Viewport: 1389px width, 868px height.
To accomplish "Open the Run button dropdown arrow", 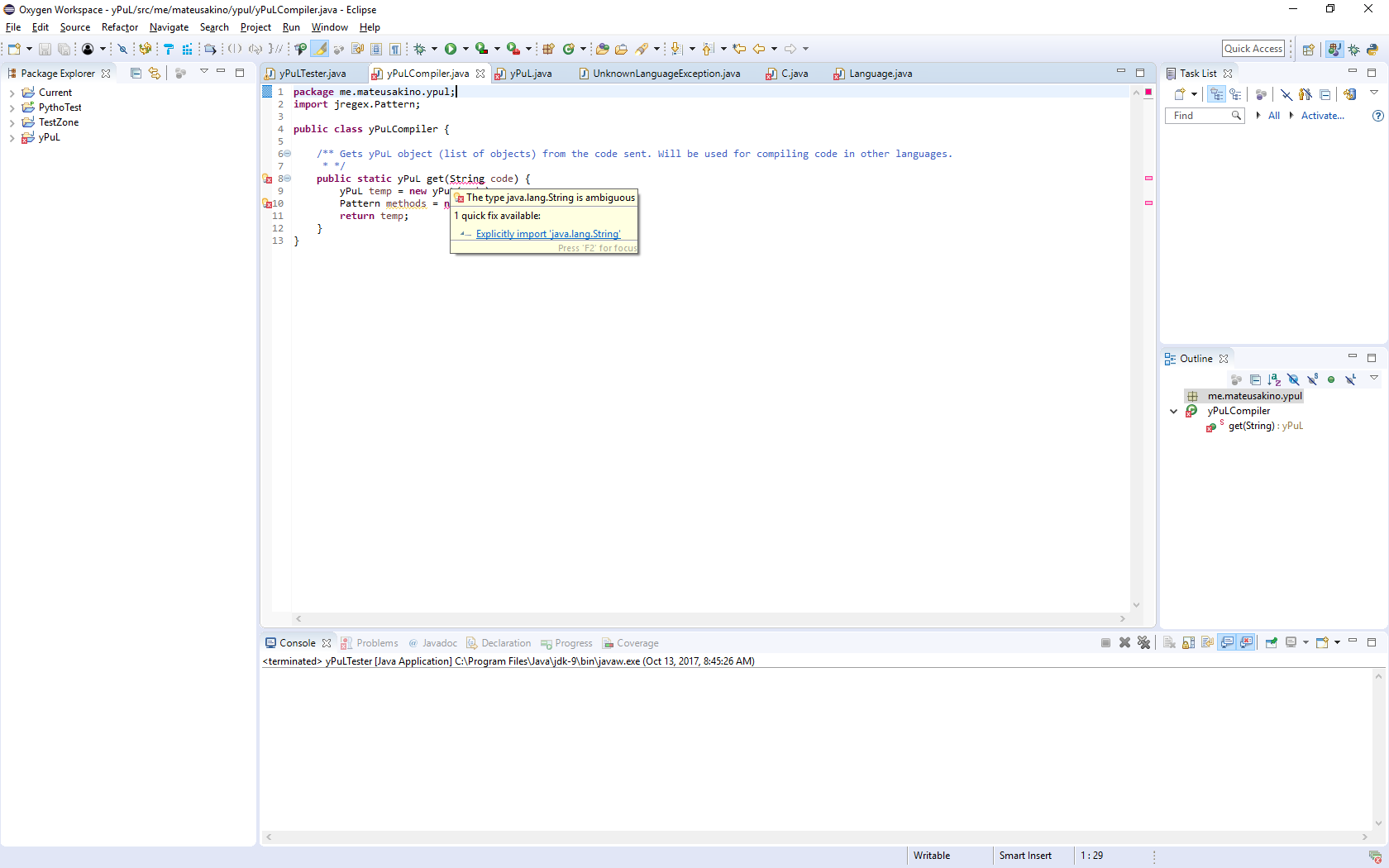I will pyautogui.click(x=465, y=49).
